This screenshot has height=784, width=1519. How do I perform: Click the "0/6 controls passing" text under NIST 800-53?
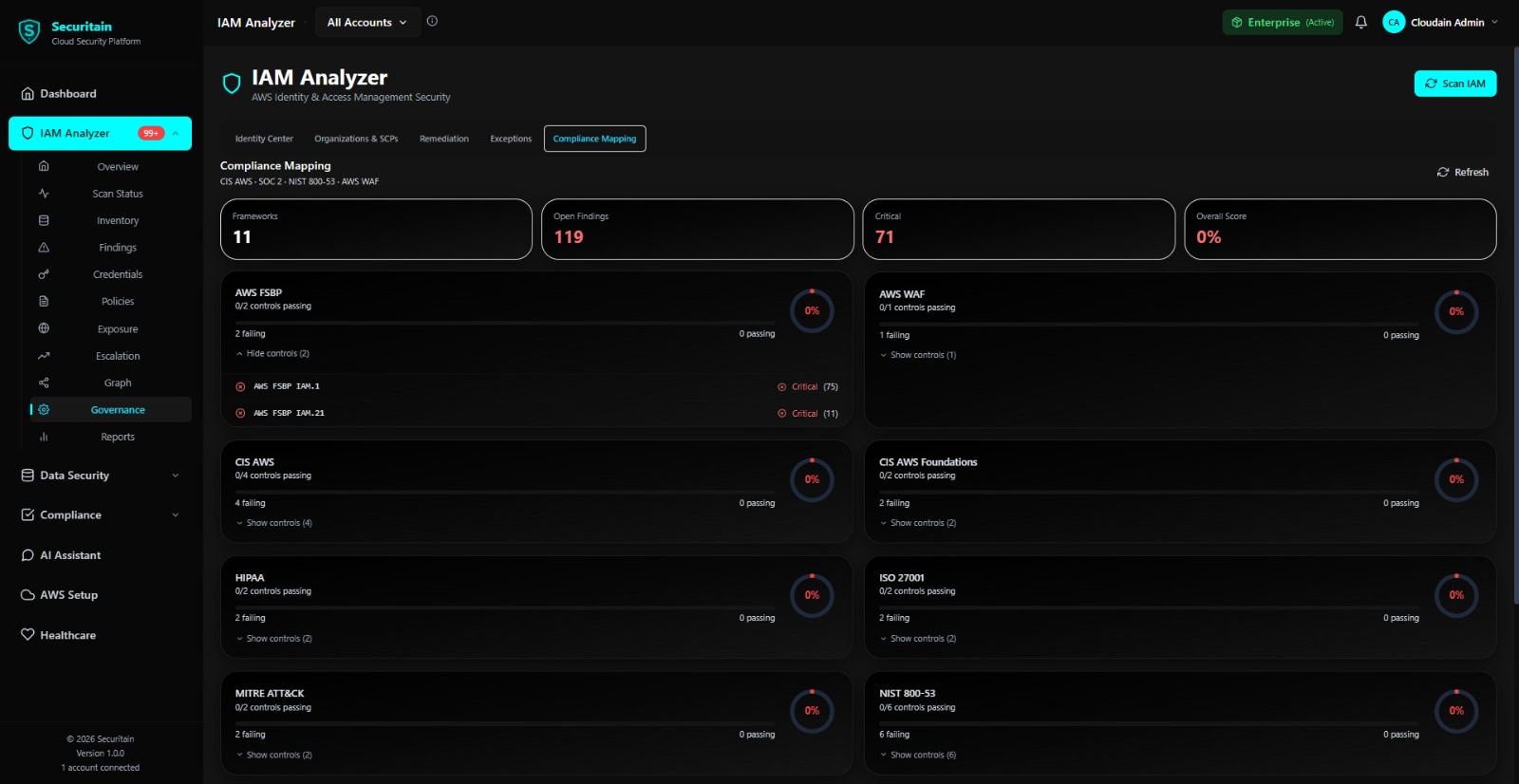[x=917, y=707]
